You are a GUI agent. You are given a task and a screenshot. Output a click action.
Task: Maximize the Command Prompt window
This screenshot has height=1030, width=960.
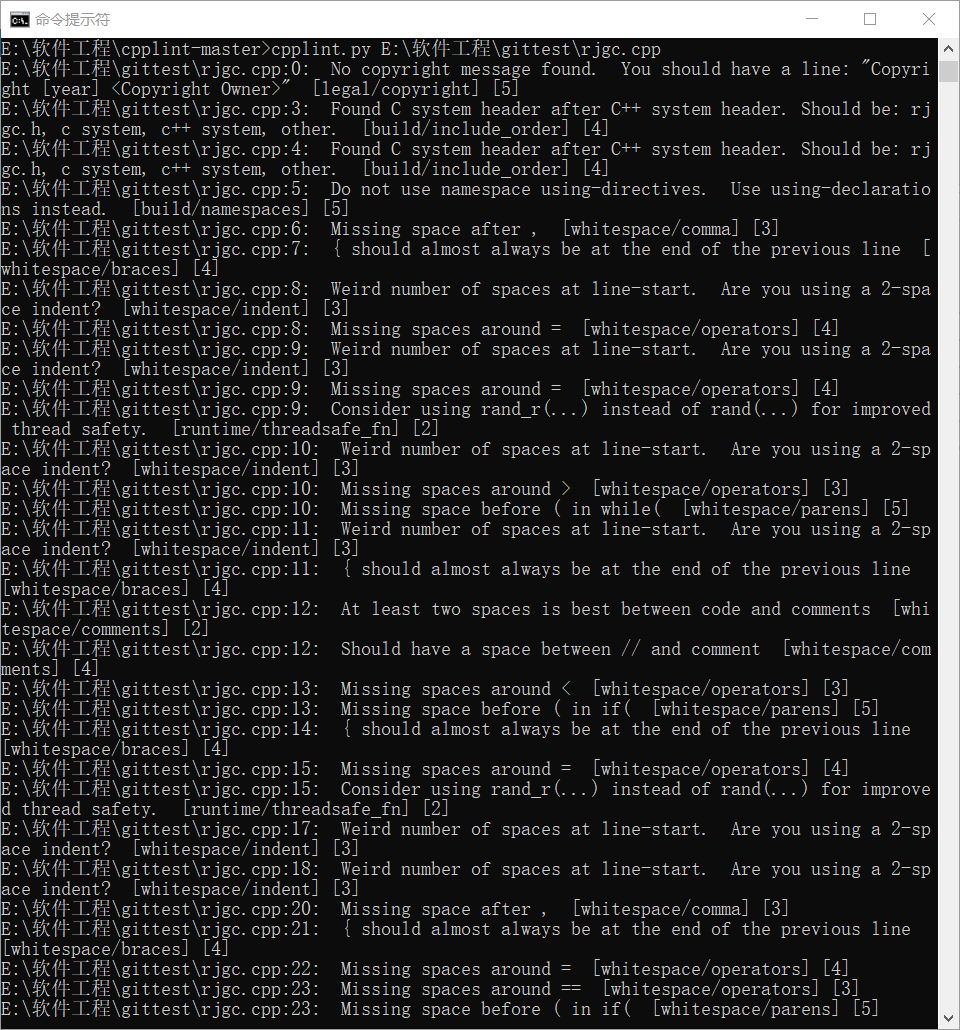click(870, 19)
